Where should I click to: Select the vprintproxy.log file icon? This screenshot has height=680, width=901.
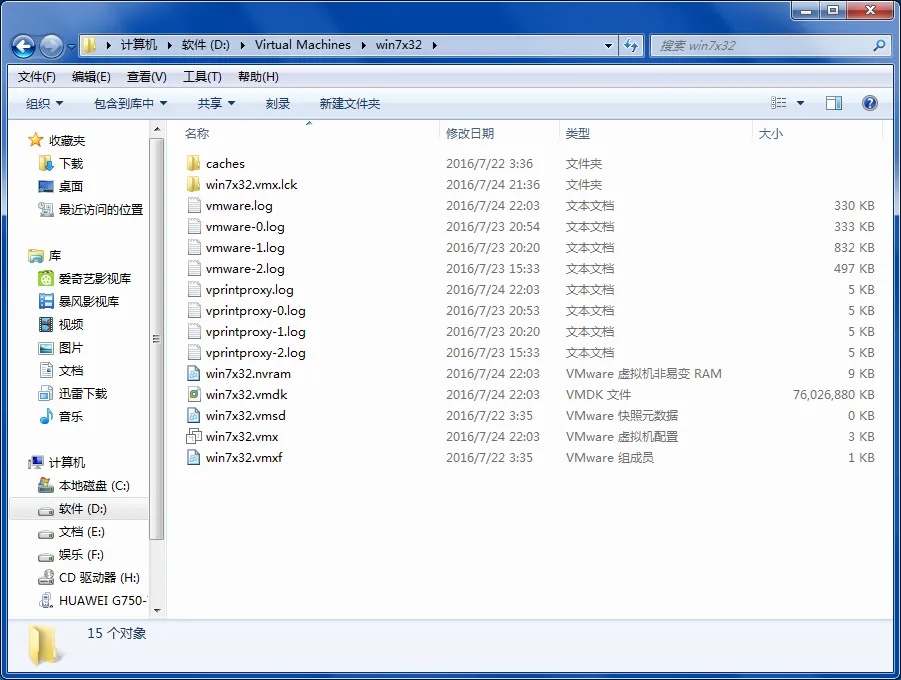point(194,290)
